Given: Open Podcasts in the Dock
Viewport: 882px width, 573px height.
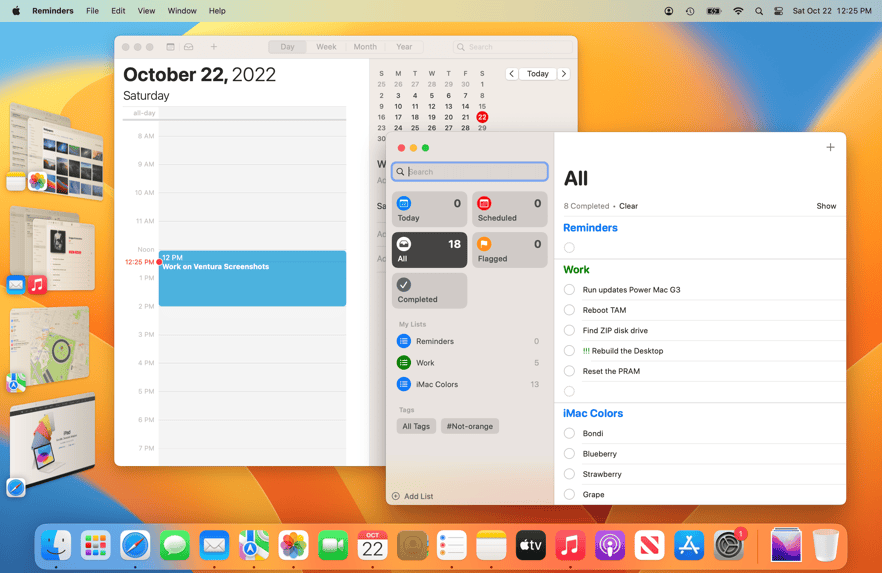Looking at the screenshot, I should [x=610, y=545].
